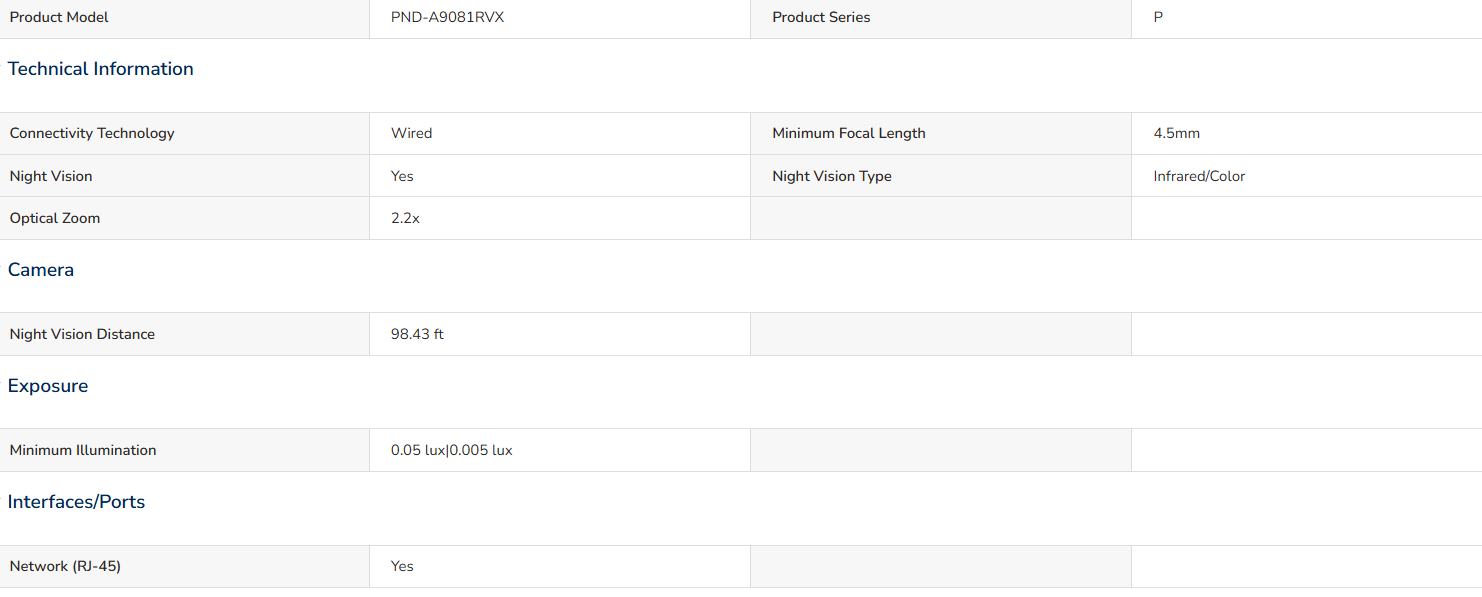Select the Wired connectivity value

pyautogui.click(x=411, y=133)
